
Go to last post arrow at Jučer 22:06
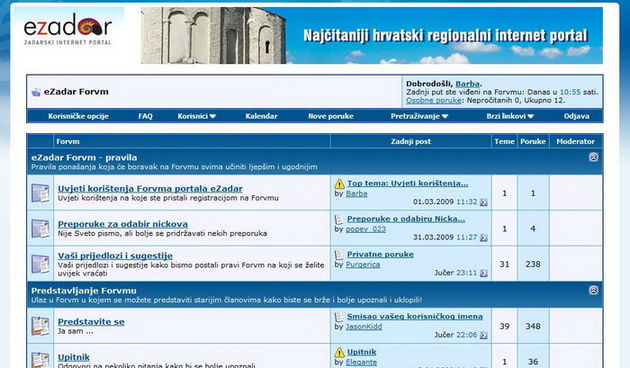[x=484, y=335]
